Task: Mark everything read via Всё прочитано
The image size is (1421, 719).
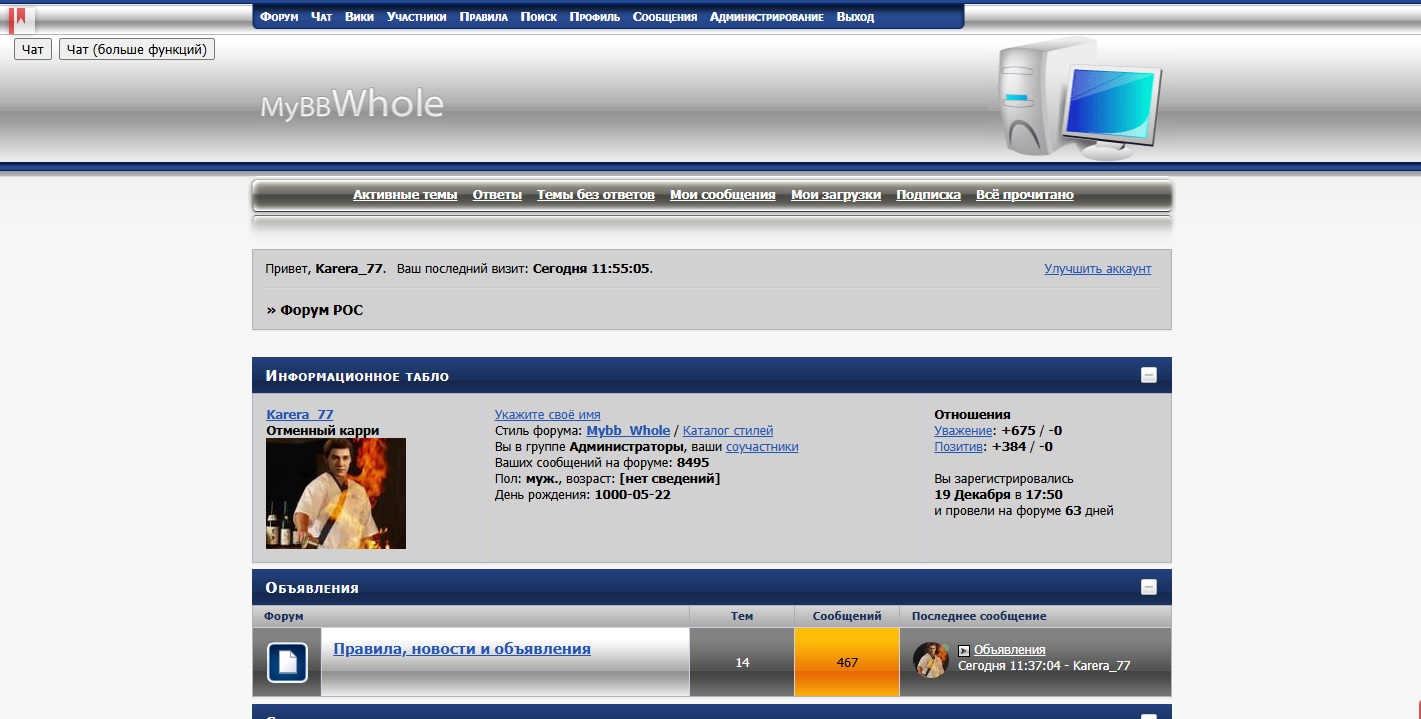Action: pyautogui.click(x=1024, y=195)
